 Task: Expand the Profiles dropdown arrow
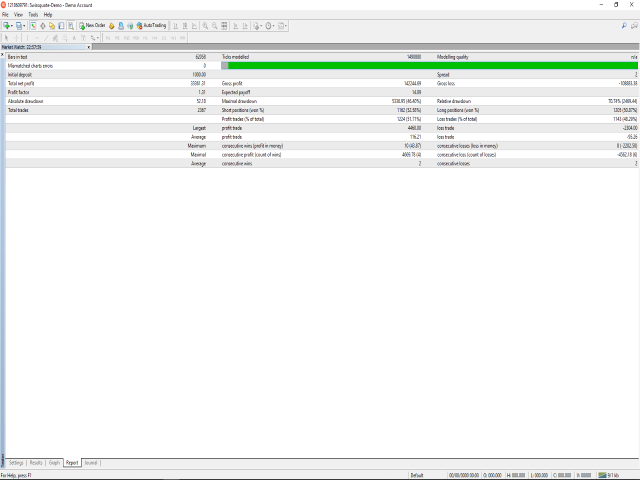(24, 26)
